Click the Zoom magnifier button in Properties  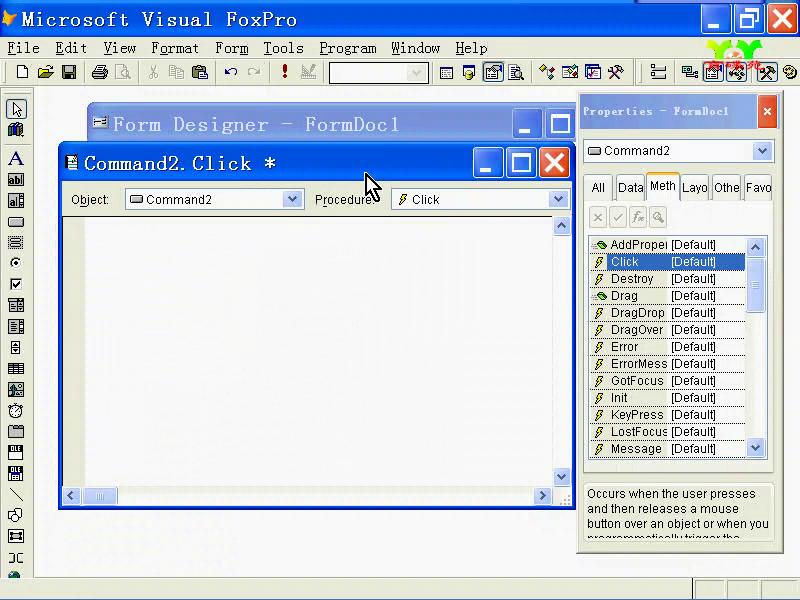[x=658, y=218]
